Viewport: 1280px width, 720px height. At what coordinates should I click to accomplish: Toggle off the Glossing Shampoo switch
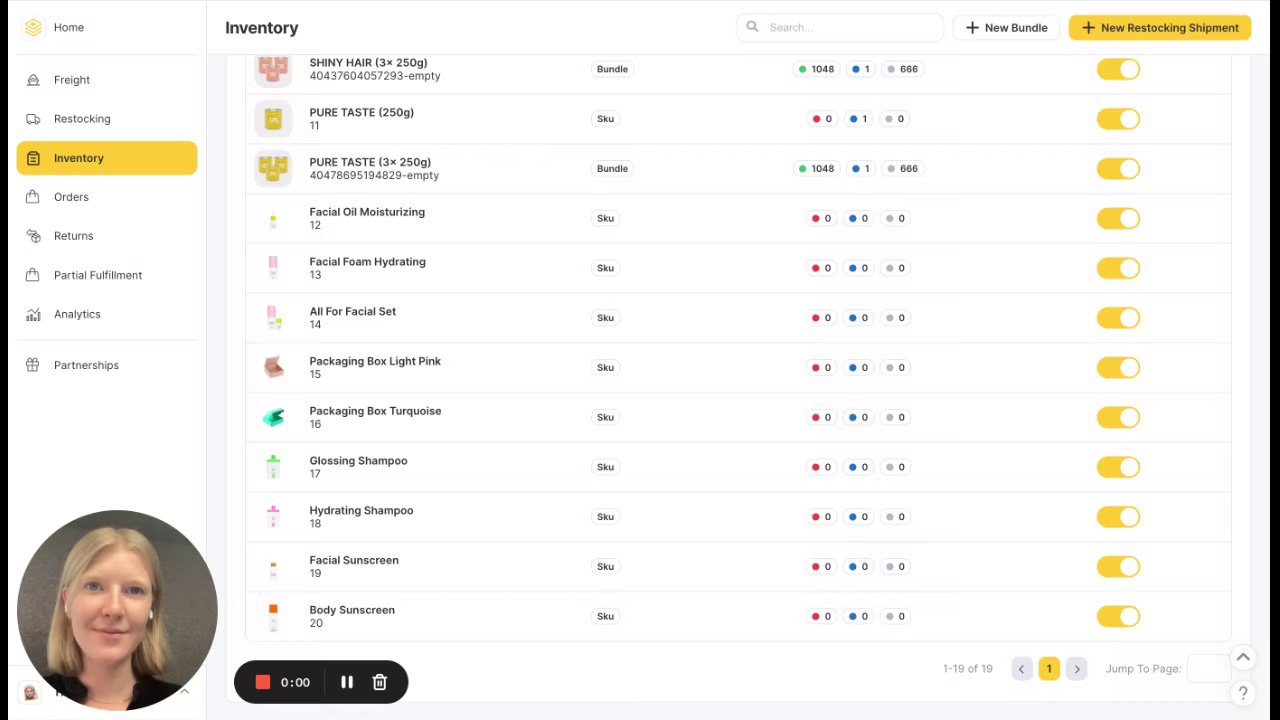pos(1118,467)
